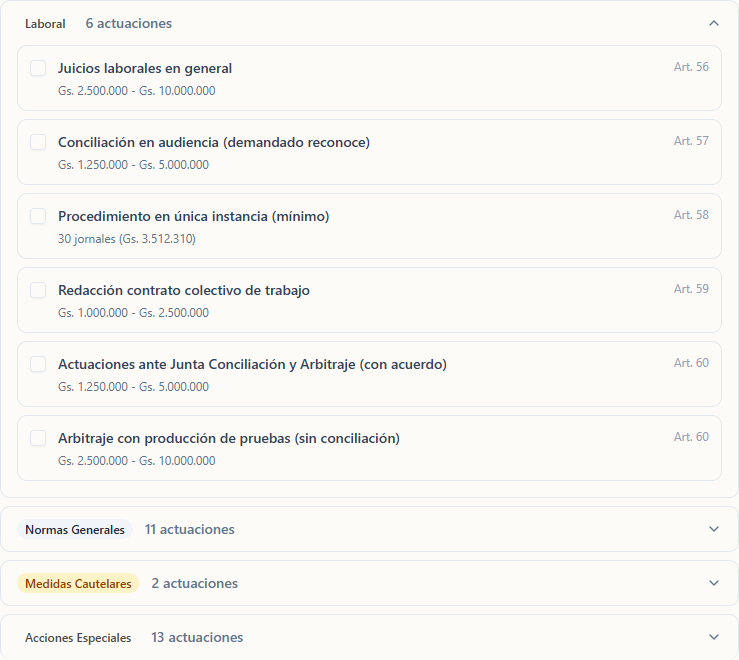Click the Acciones Especiales label
Screen dimensions: 739x660
[x=78, y=637]
